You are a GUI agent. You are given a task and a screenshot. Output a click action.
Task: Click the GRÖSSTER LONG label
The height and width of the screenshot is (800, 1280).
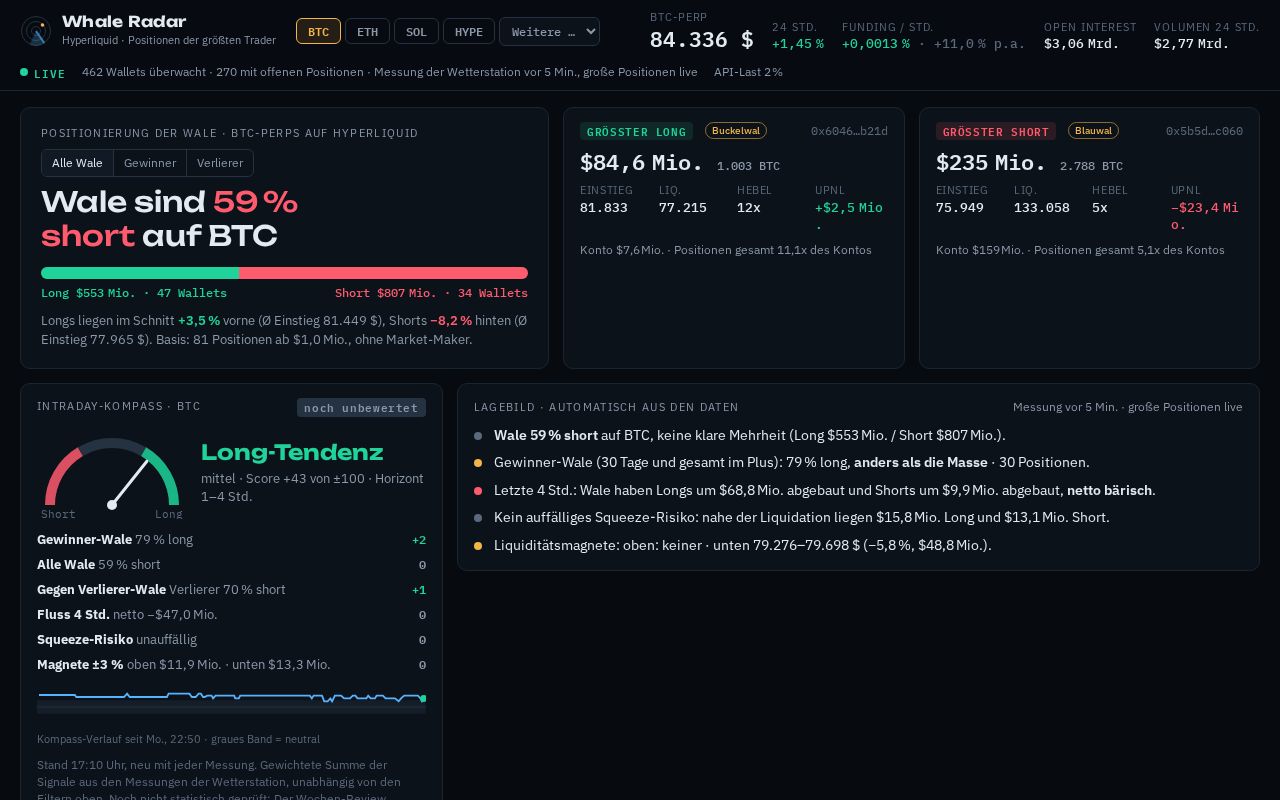[636, 131]
